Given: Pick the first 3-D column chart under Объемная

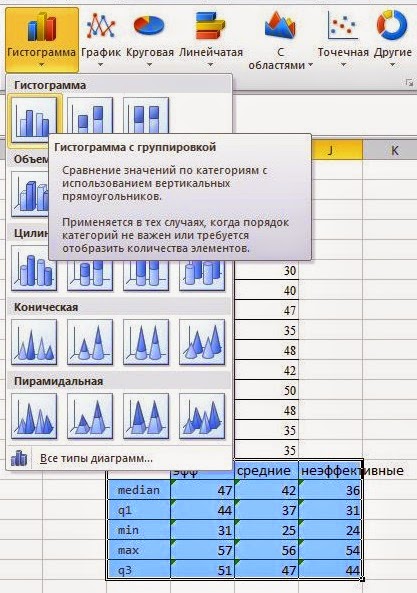Looking at the screenshot, I should coord(30,194).
